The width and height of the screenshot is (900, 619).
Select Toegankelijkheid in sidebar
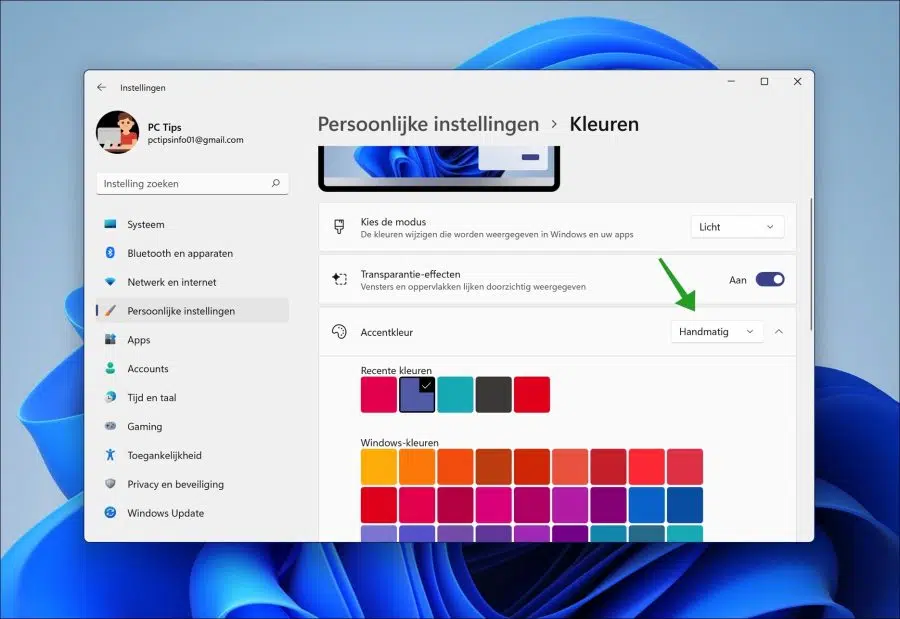[x=192, y=455]
